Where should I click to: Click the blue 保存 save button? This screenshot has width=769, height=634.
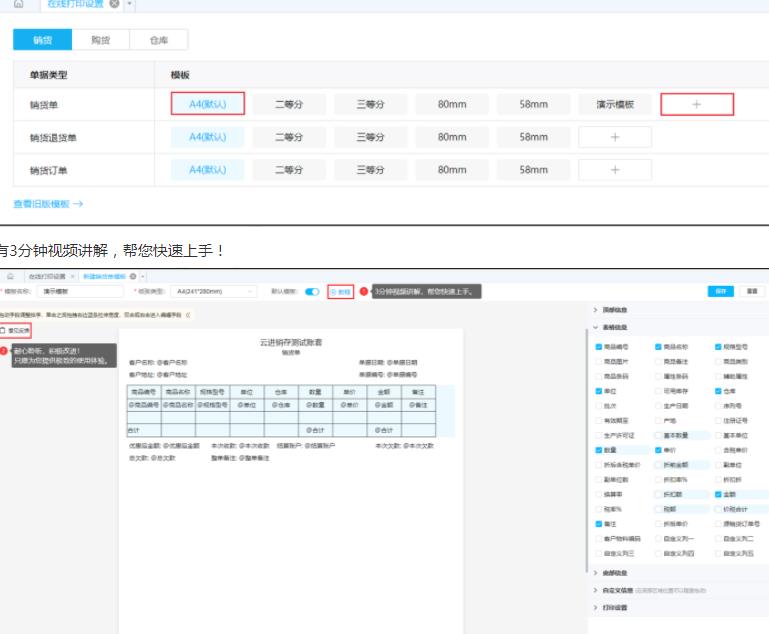[720, 291]
